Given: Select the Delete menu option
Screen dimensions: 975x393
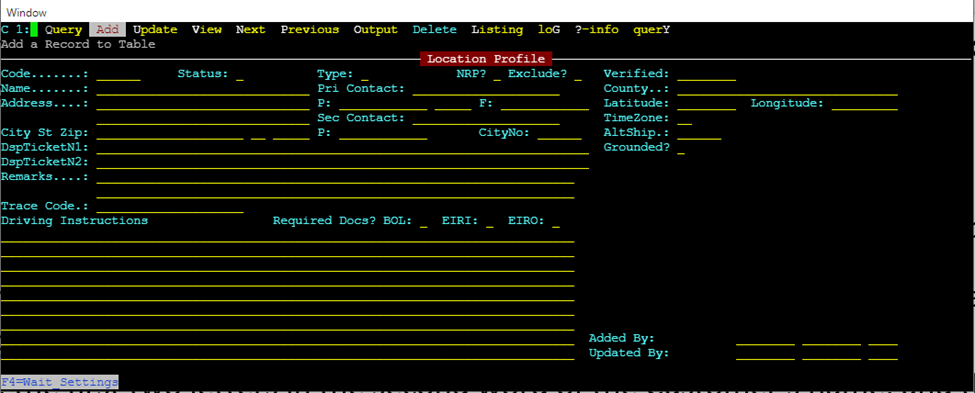Looking at the screenshot, I should [x=435, y=30].
